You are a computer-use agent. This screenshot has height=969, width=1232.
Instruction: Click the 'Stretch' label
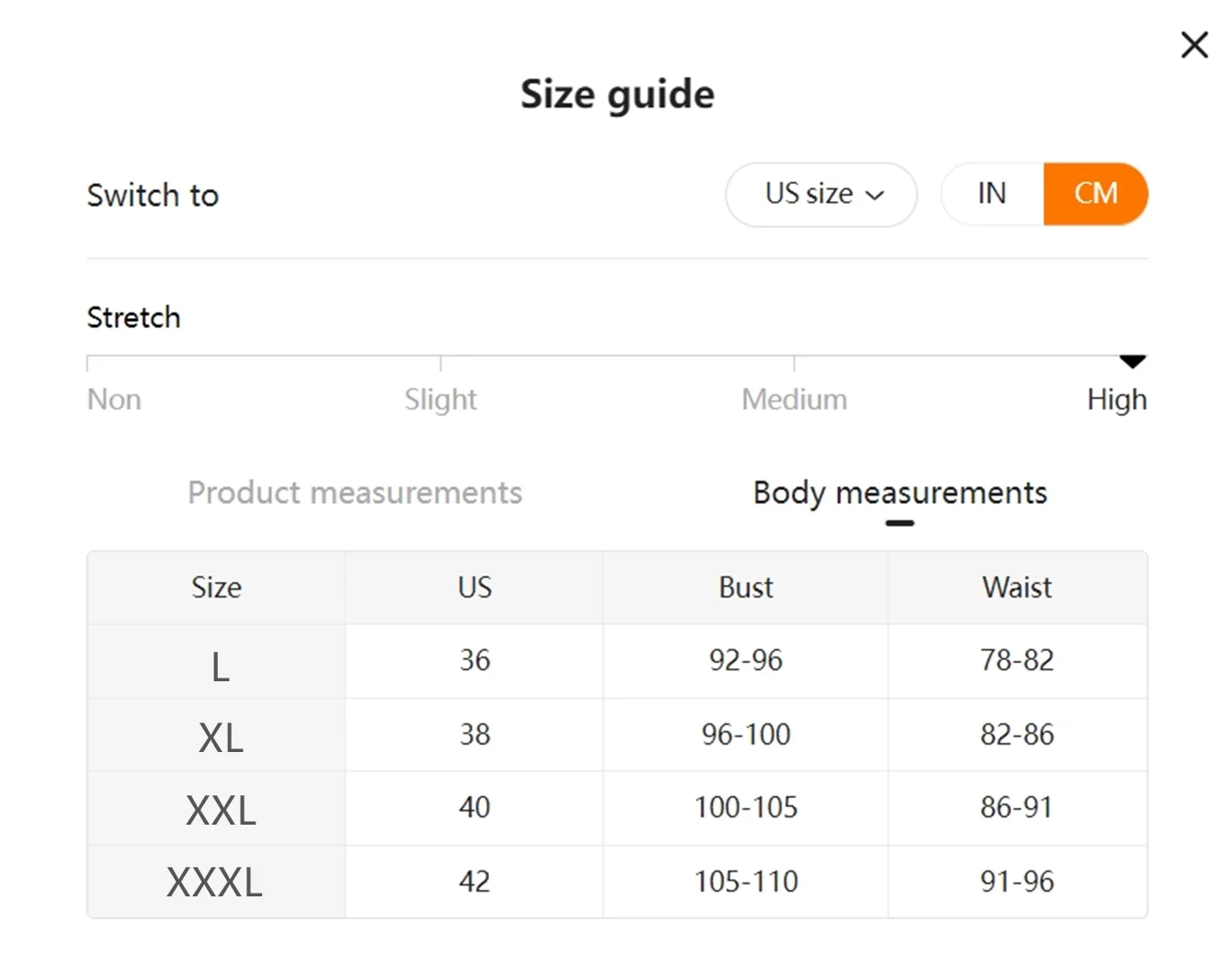click(x=133, y=317)
